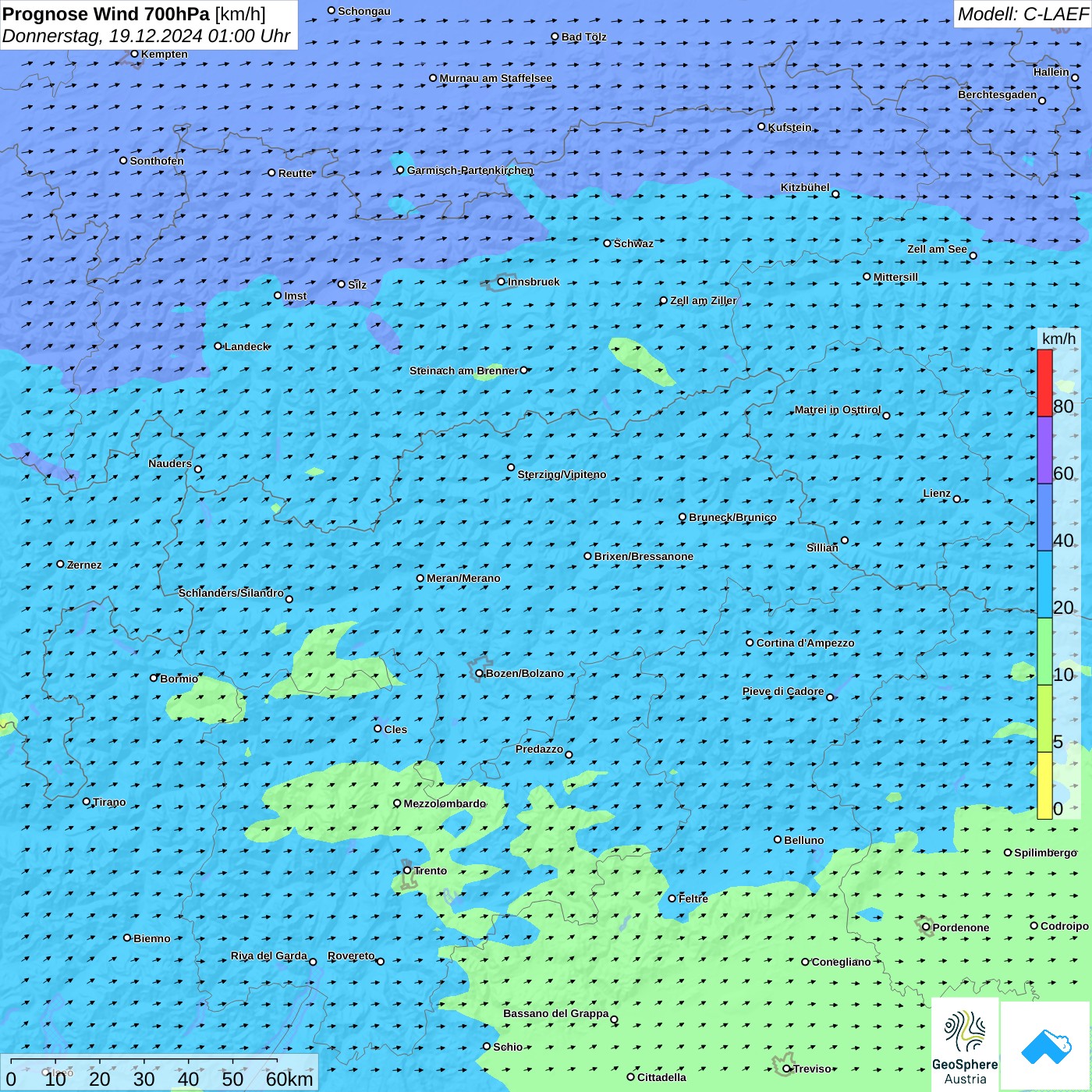The height and width of the screenshot is (1092, 1092).
Task: Select the 'Steinach am Brenner' label
Action: point(464,370)
